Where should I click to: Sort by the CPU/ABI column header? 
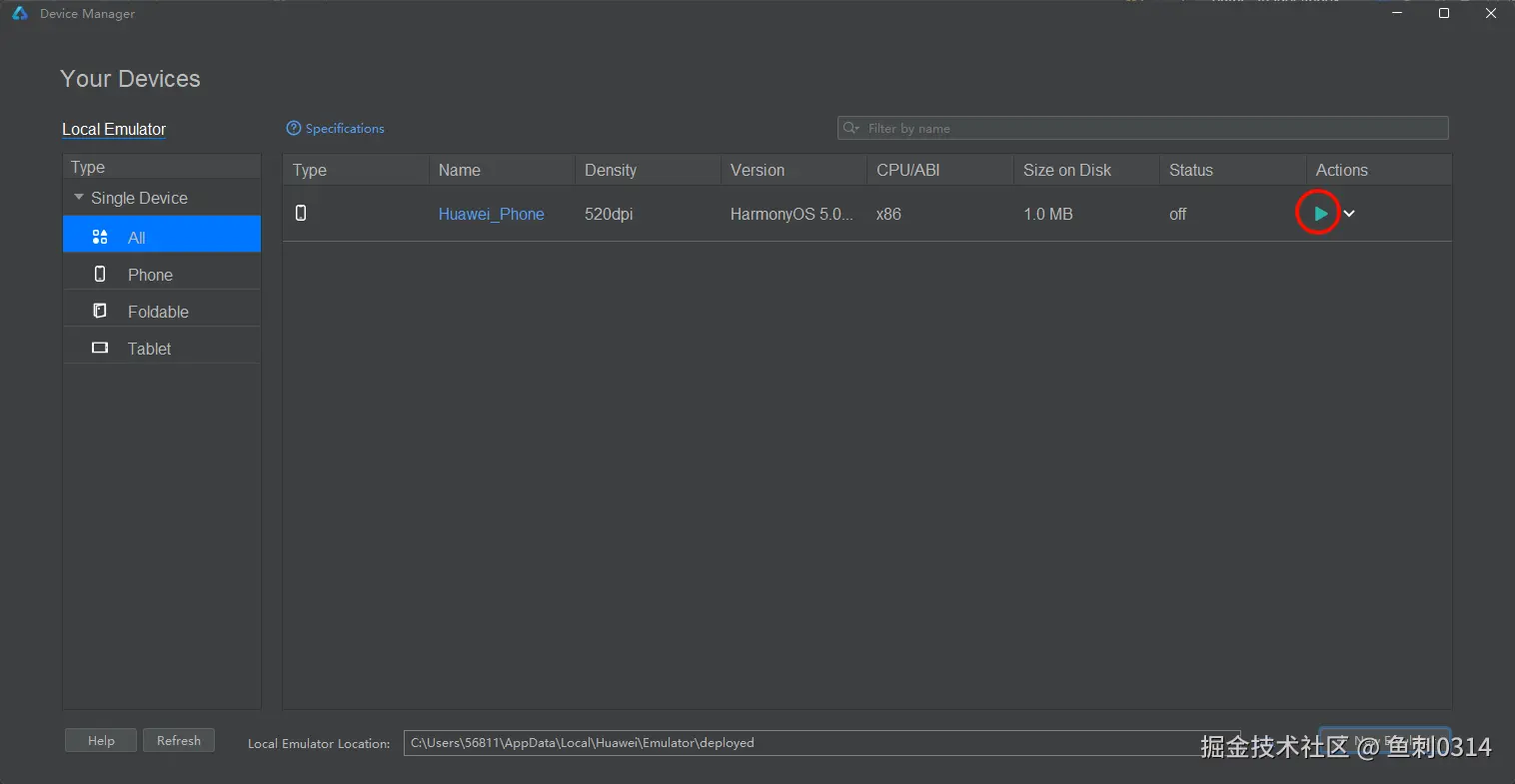pyautogui.click(x=940, y=170)
